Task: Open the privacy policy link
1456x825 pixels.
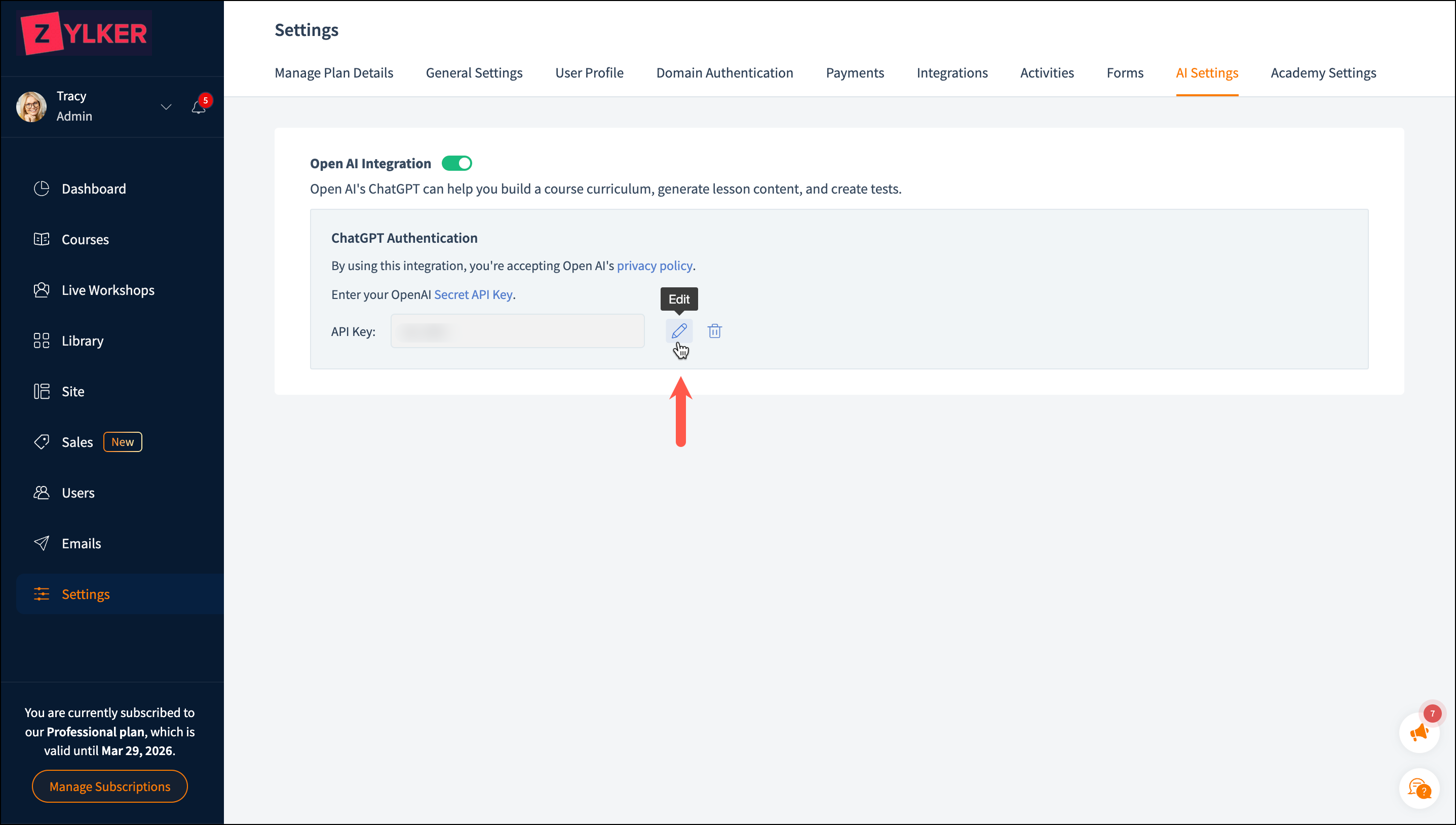Action: [654, 265]
